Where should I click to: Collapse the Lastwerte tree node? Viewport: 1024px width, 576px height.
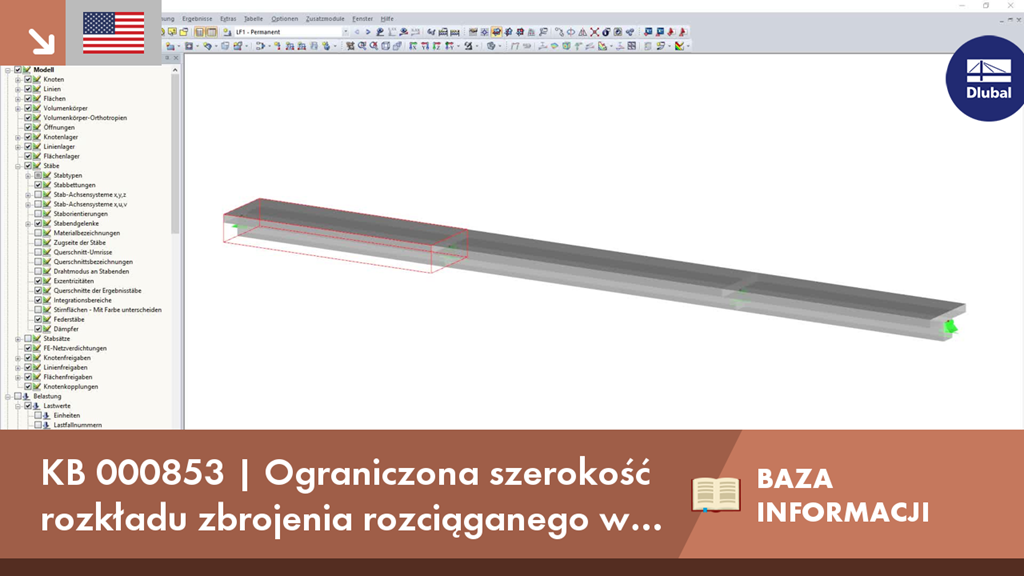coord(18,406)
